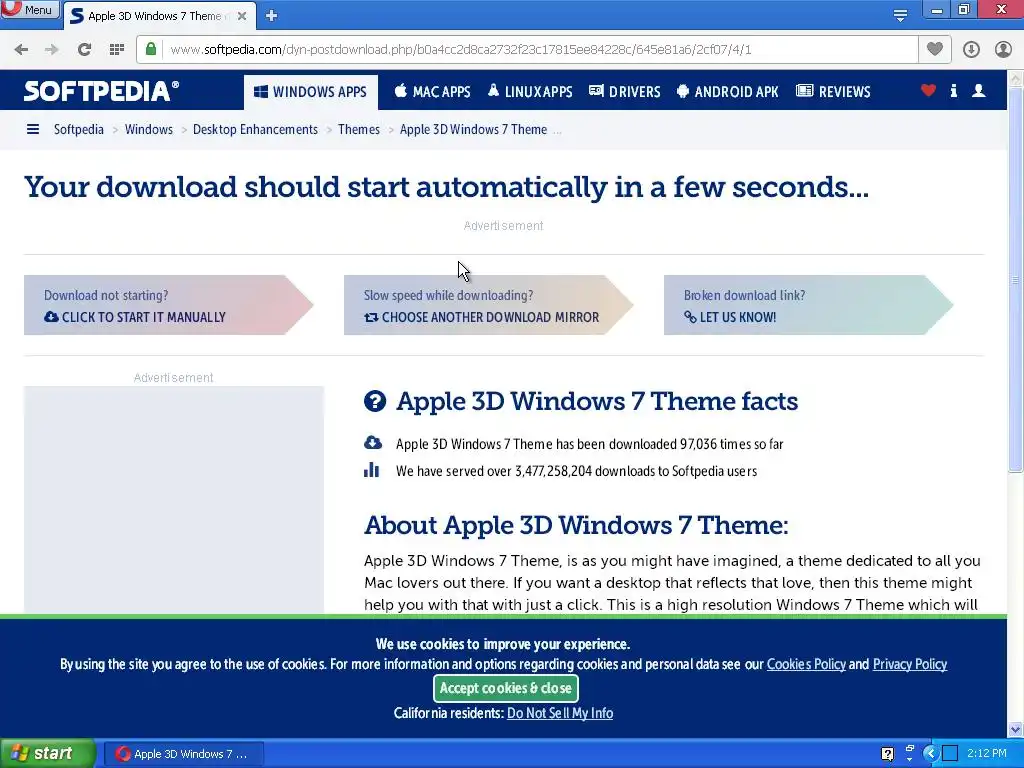Click Apple 3D Windows 7 Theme breadcrumb
The image size is (1024, 768).
click(473, 129)
